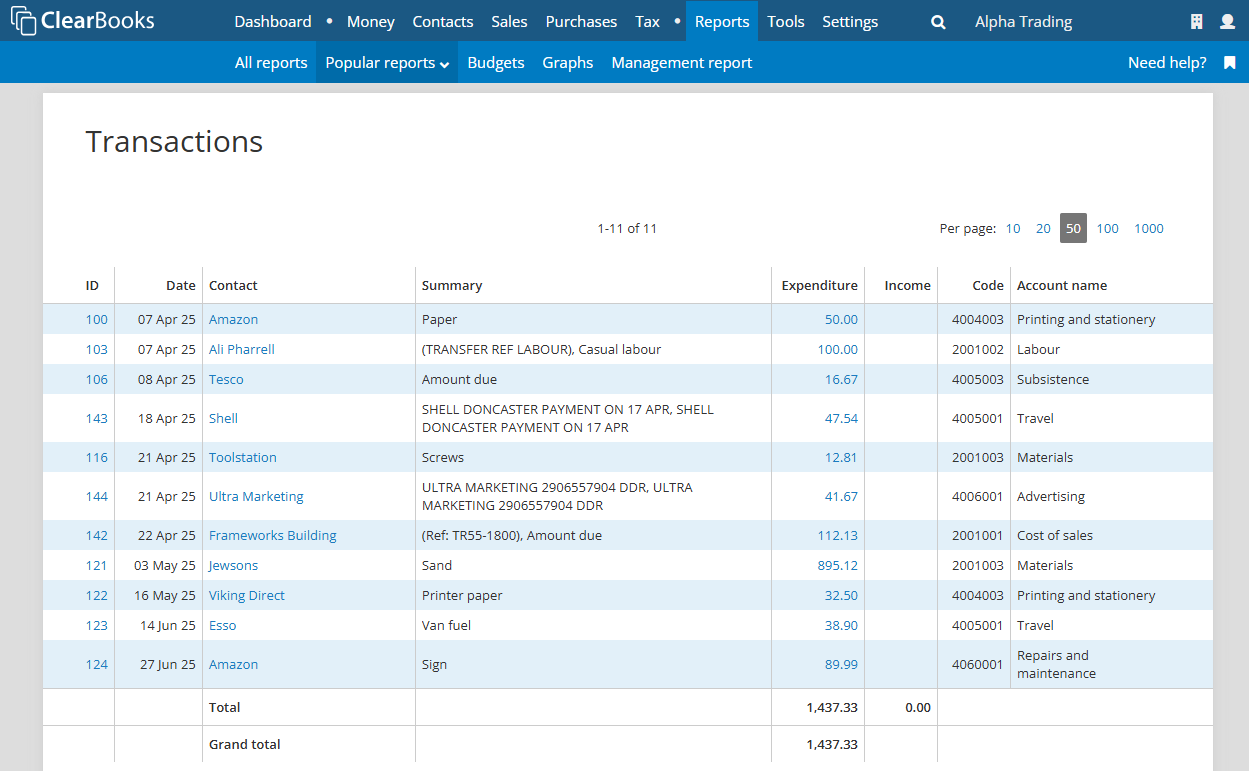Viewport: 1249px width, 771px height.
Task: Click the Need help? link
Action: [1167, 62]
